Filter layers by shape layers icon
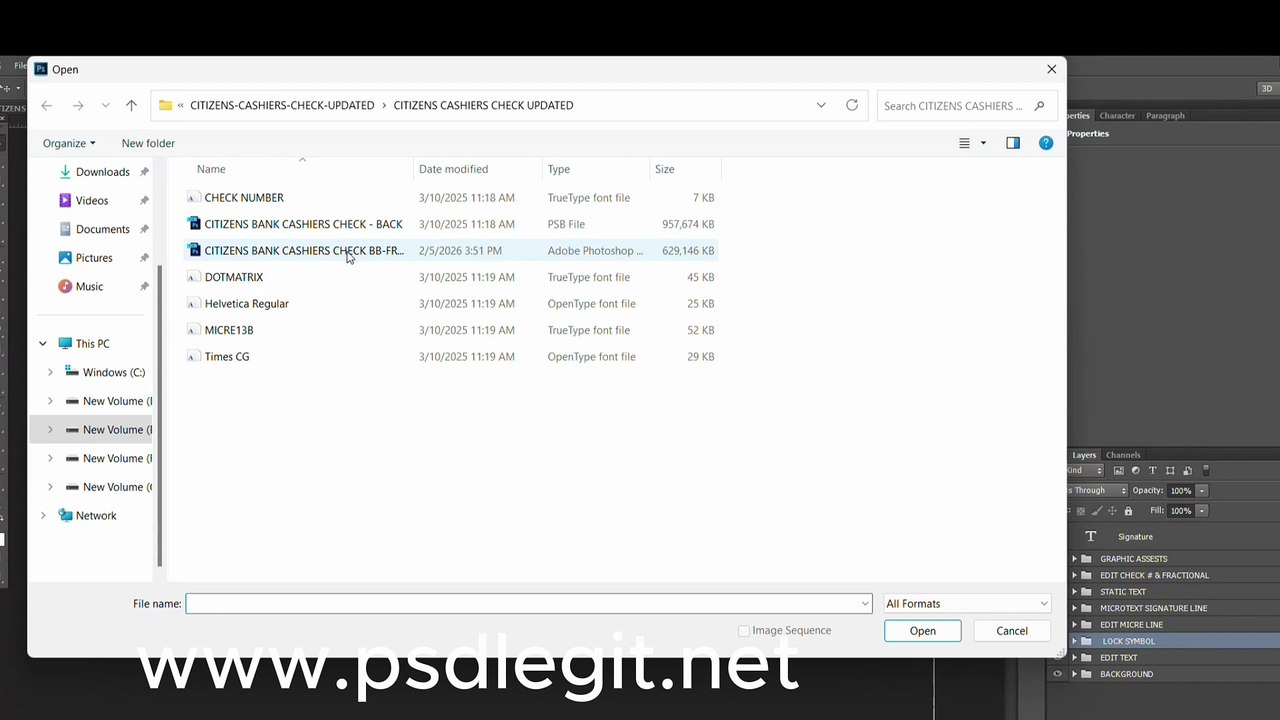This screenshot has width=1280, height=720. tap(1169, 470)
